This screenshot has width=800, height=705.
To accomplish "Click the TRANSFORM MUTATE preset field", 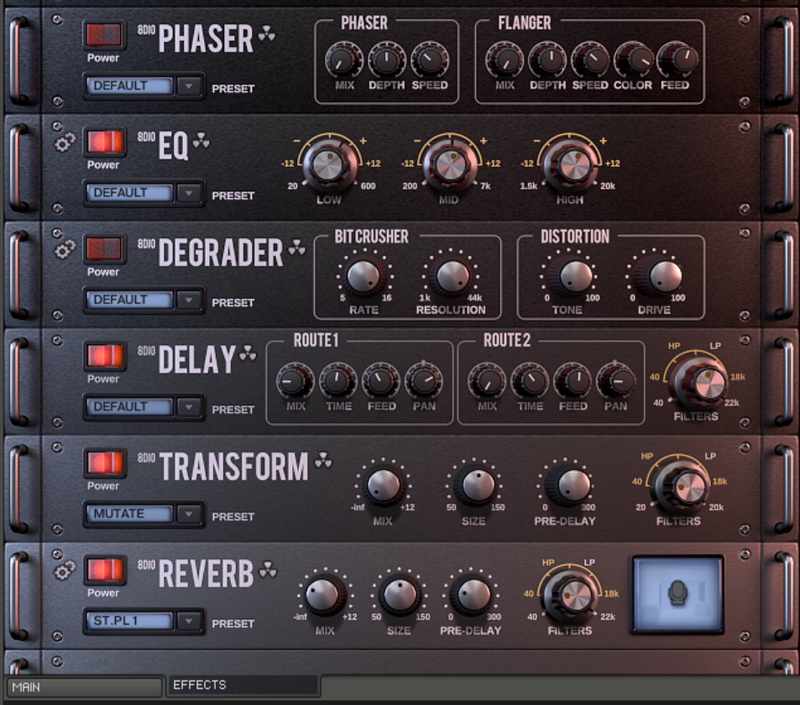I will [130, 514].
